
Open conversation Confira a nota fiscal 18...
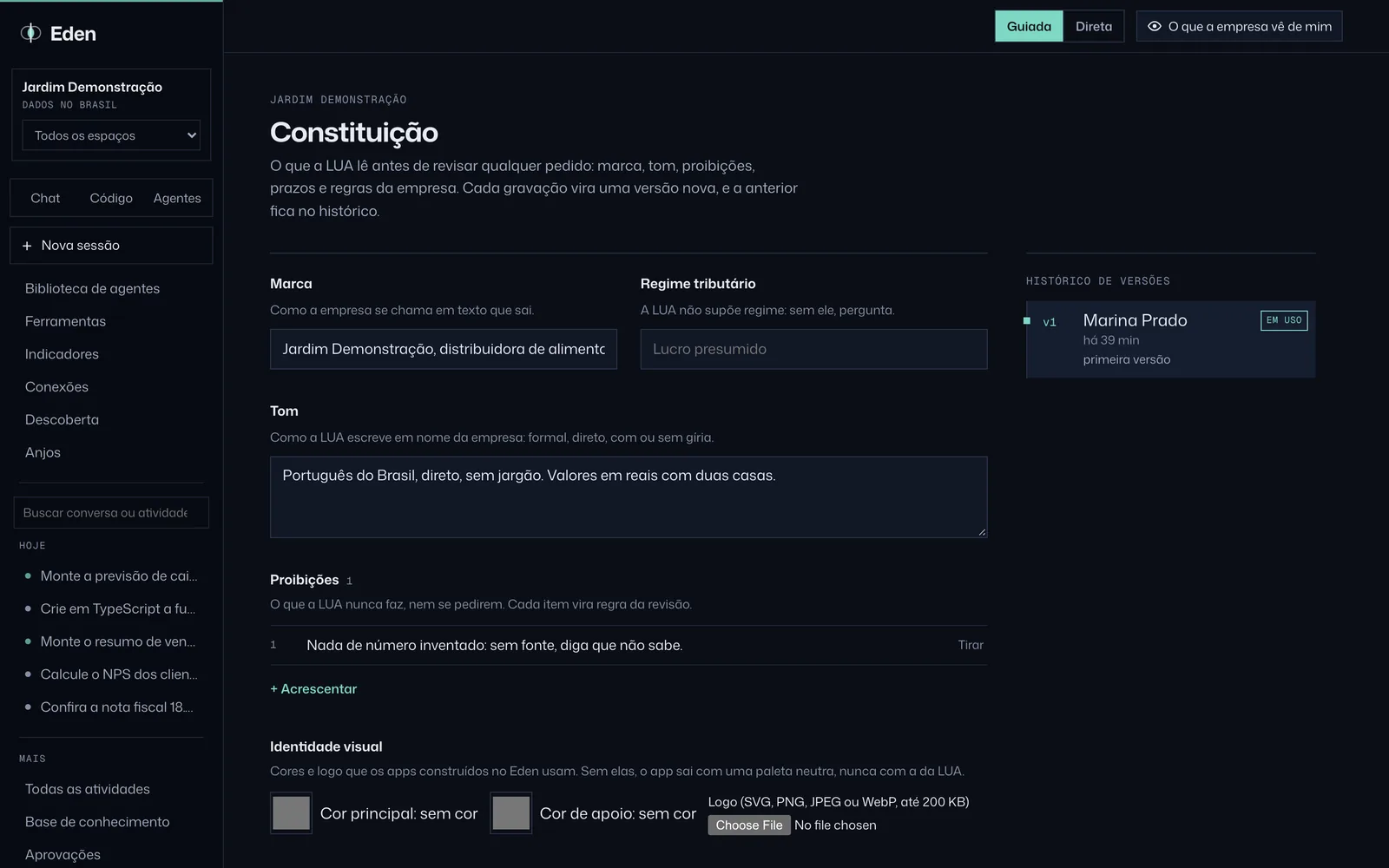(111, 707)
